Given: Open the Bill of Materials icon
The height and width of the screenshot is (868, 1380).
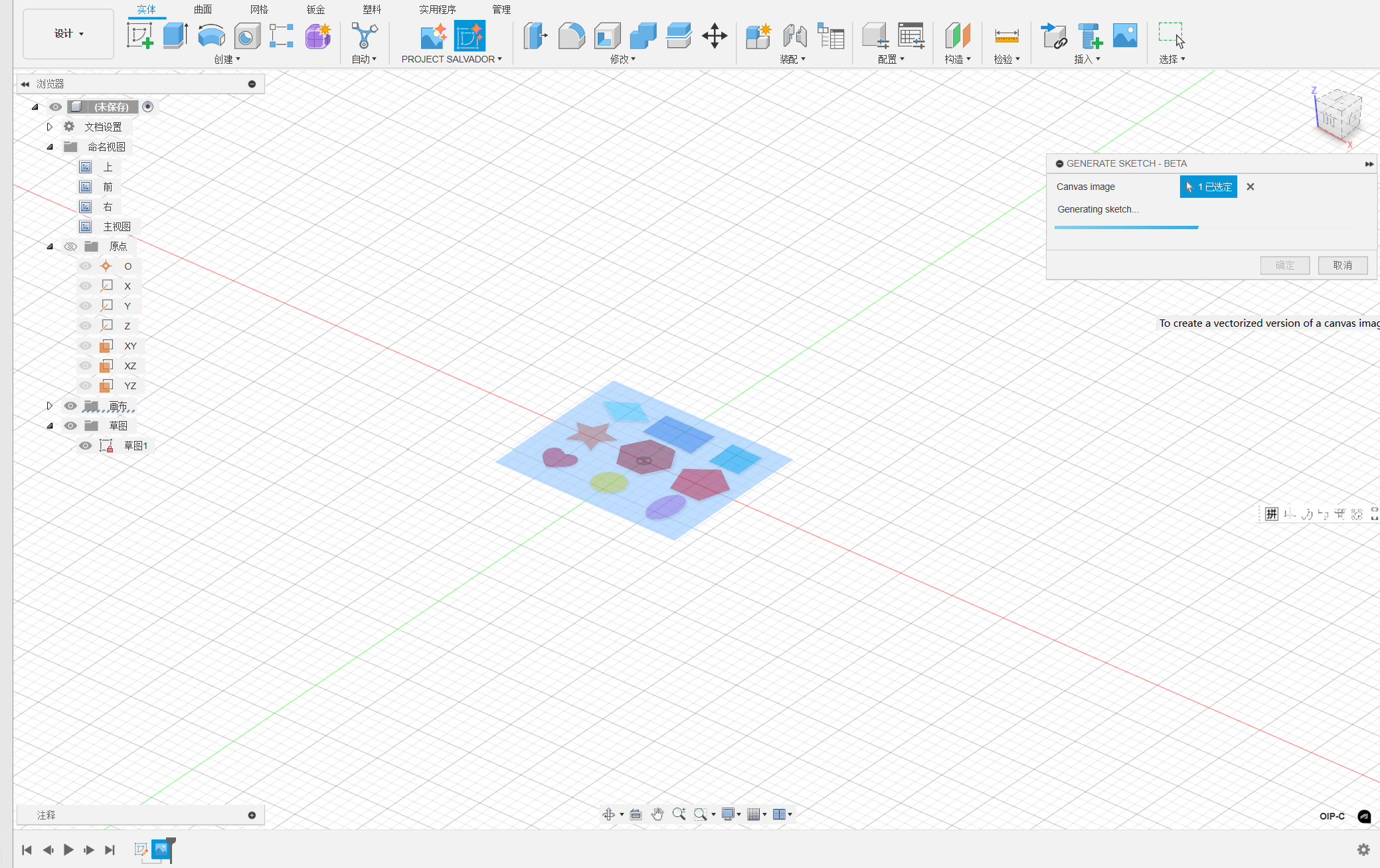Looking at the screenshot, I should click(830, 36).
